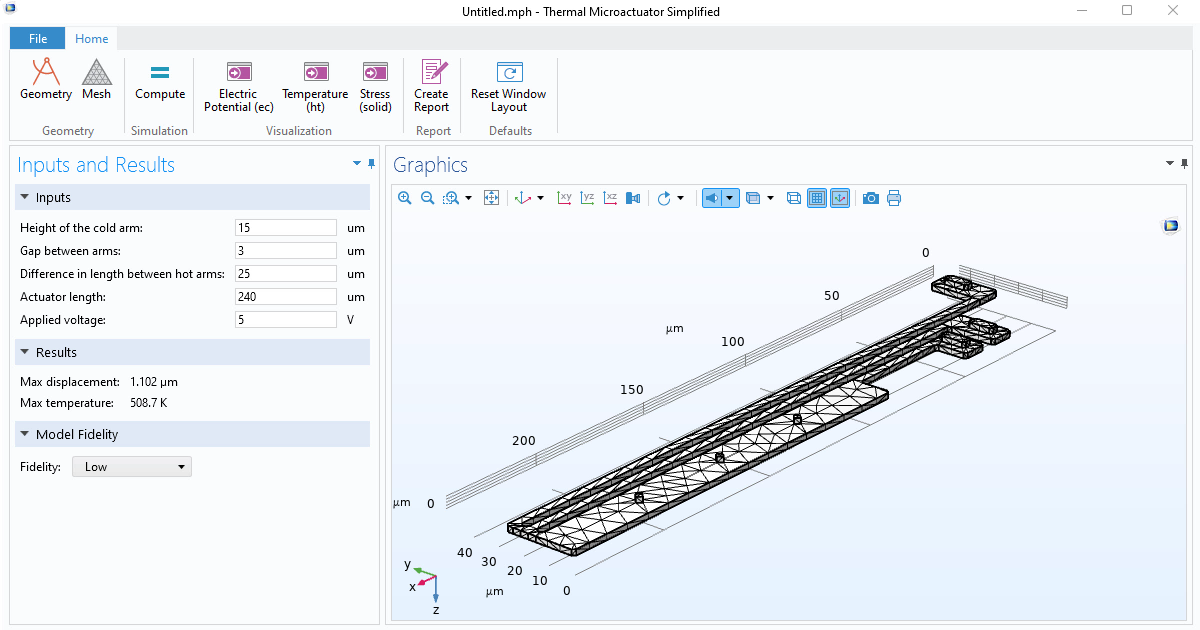The width and height of the screenshot is (1200, 630).
Task: Collapse the Model Fidelity section
Action: click(26, 435)
